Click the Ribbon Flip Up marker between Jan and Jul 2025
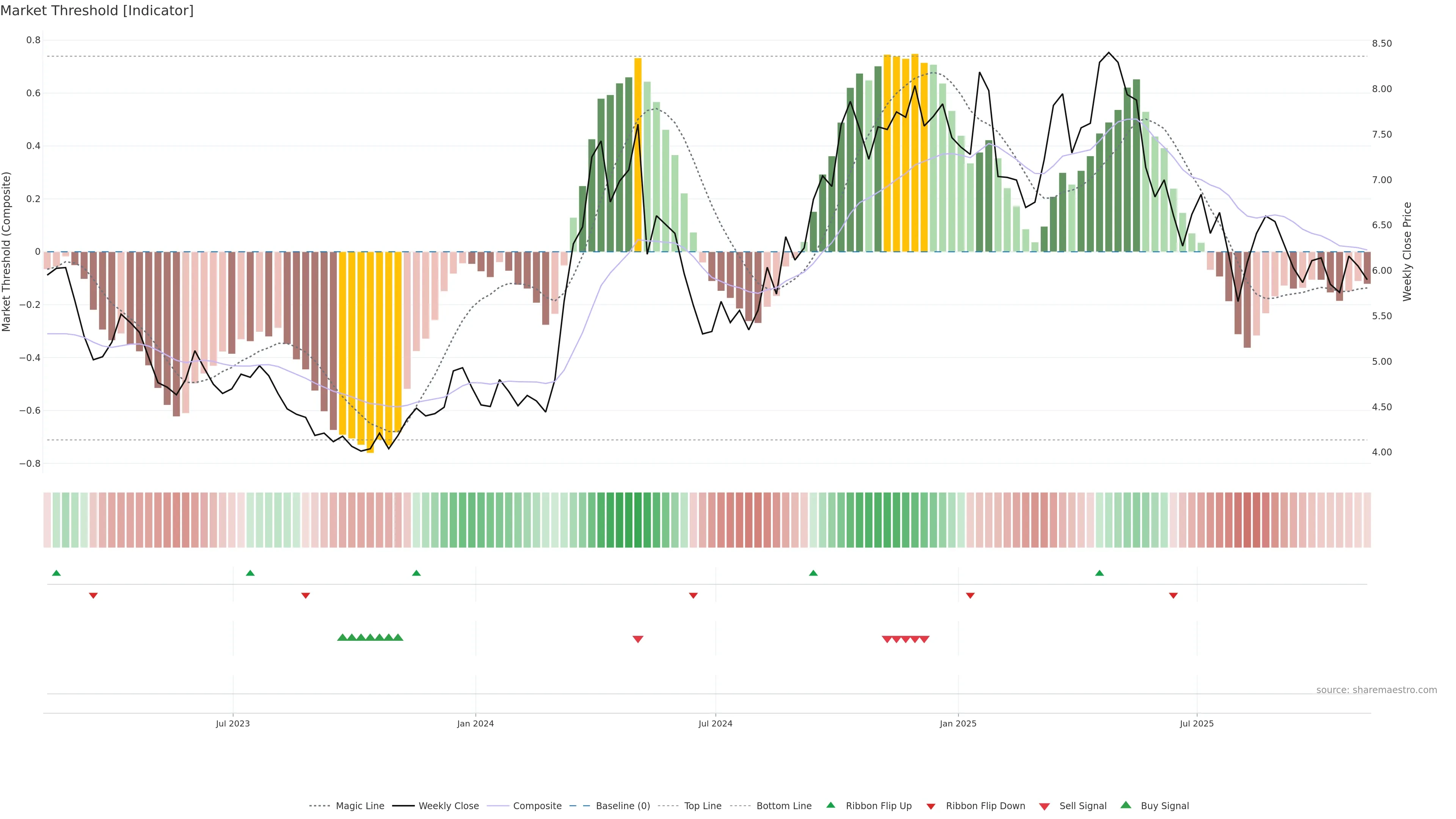 1099,573
